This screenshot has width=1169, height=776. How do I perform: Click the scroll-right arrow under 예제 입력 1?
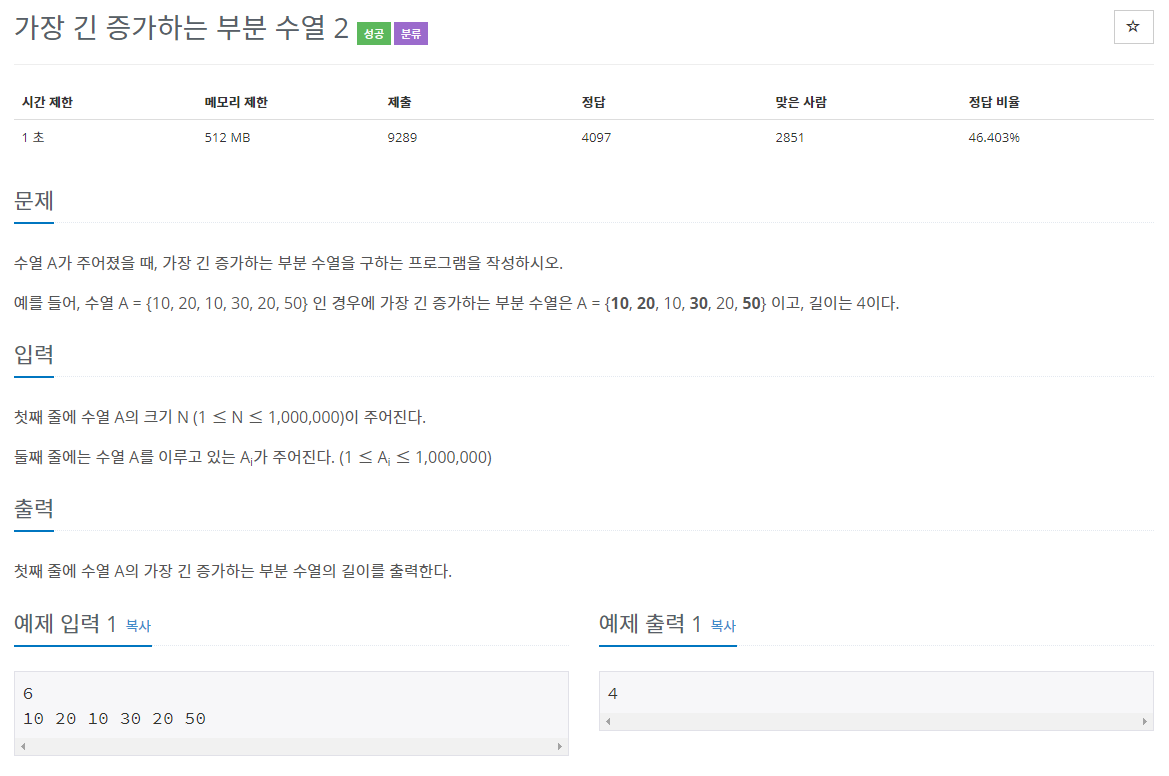pyautogui.click(x=560, y=746)
